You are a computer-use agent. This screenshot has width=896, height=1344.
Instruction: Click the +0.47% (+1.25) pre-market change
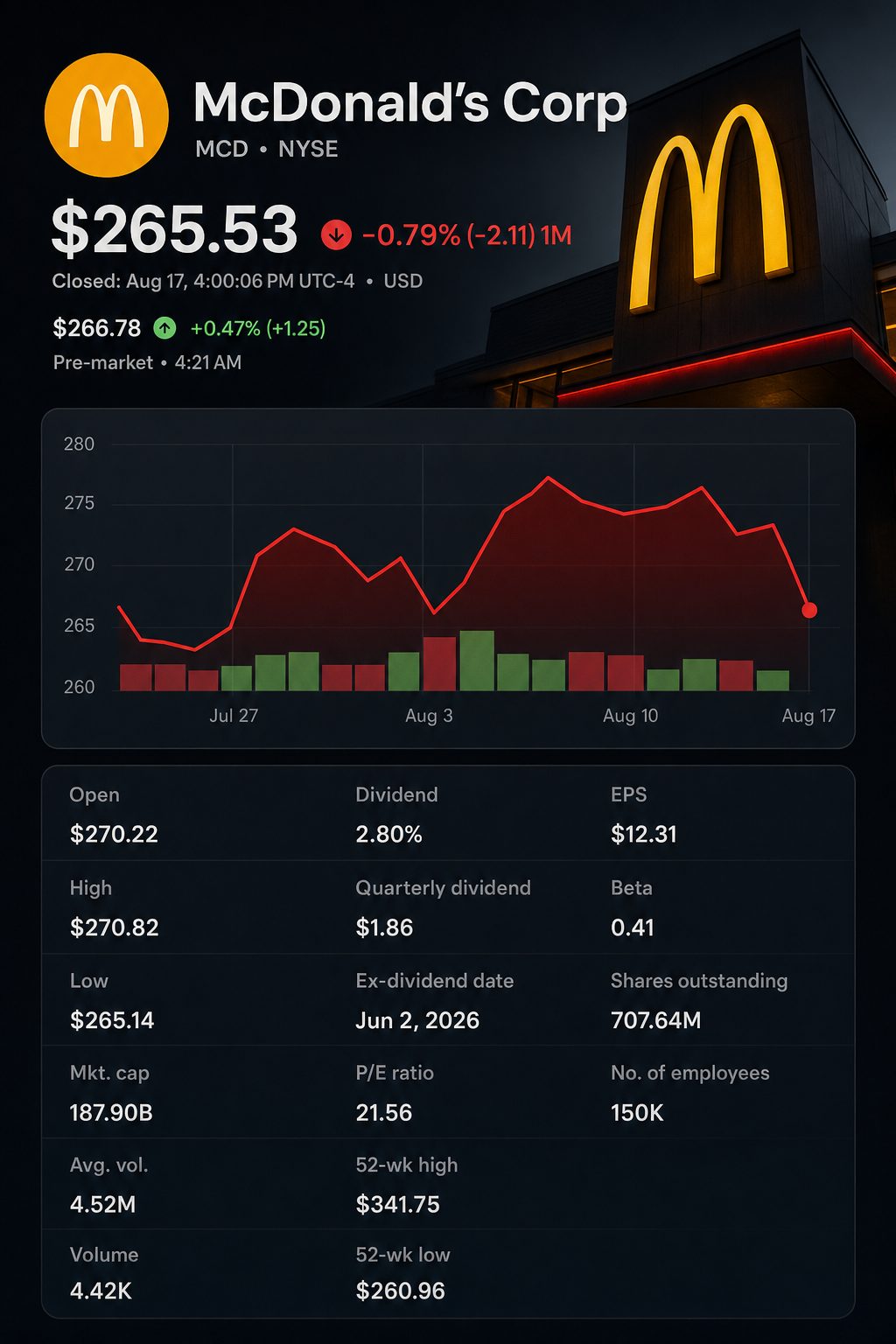tap(258, 328)
